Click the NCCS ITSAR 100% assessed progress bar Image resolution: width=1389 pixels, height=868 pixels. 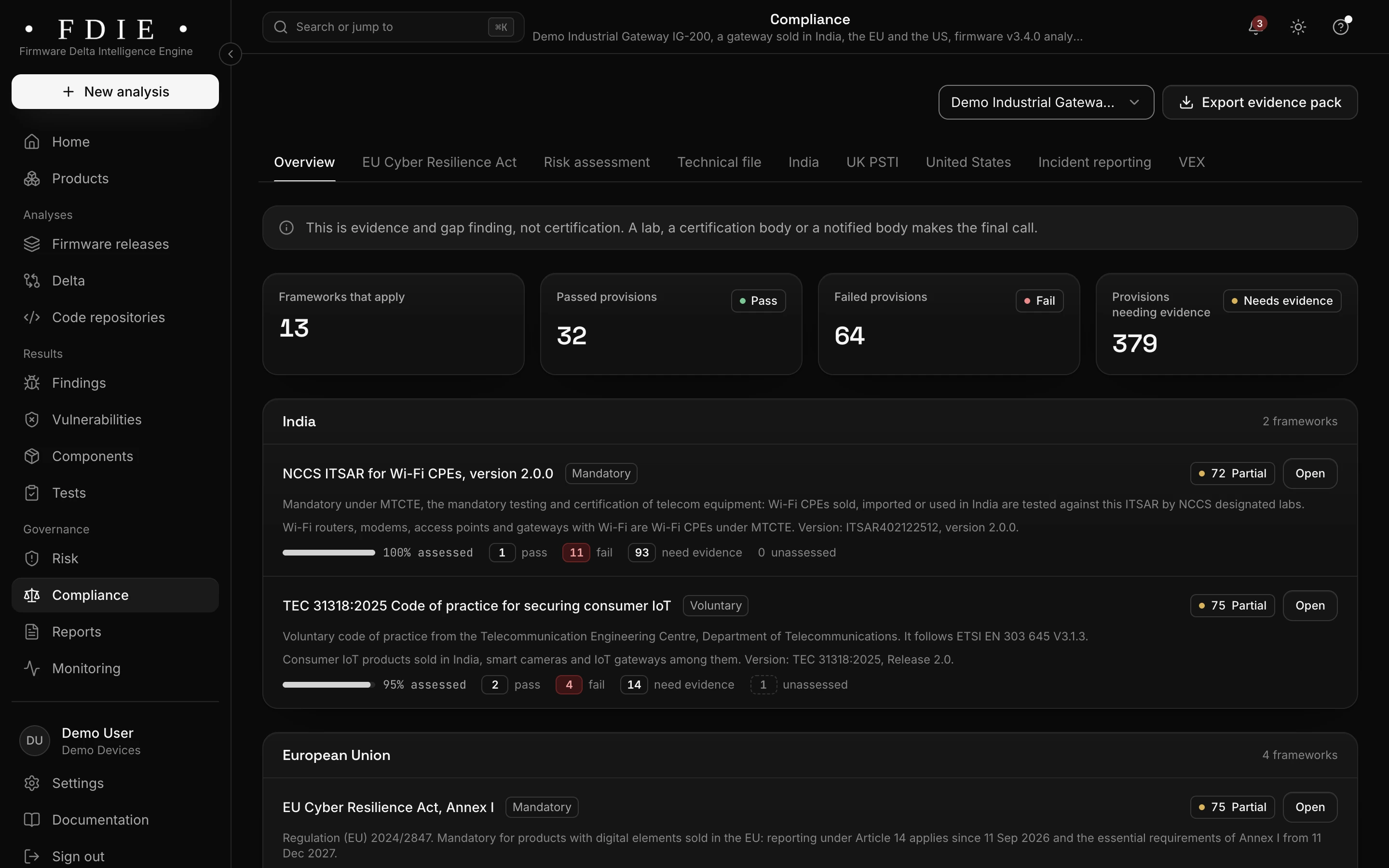point(328,553)
